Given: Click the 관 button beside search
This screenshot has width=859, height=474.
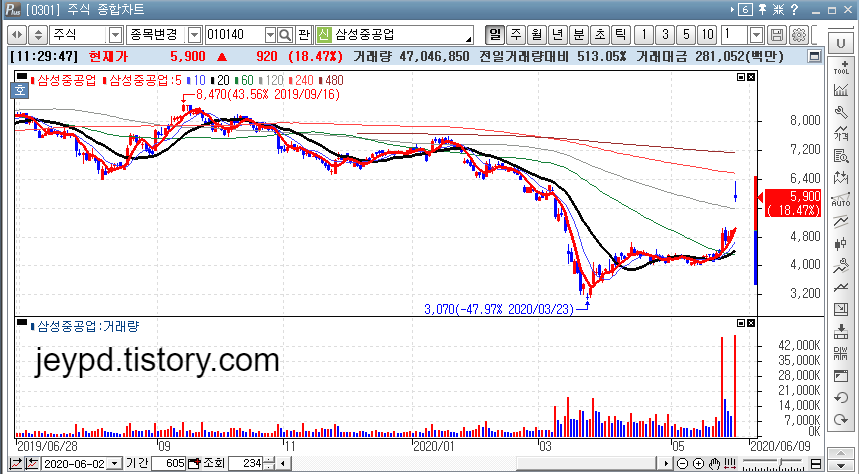Looking at the screenshot, I should click(x=303, y=35).
